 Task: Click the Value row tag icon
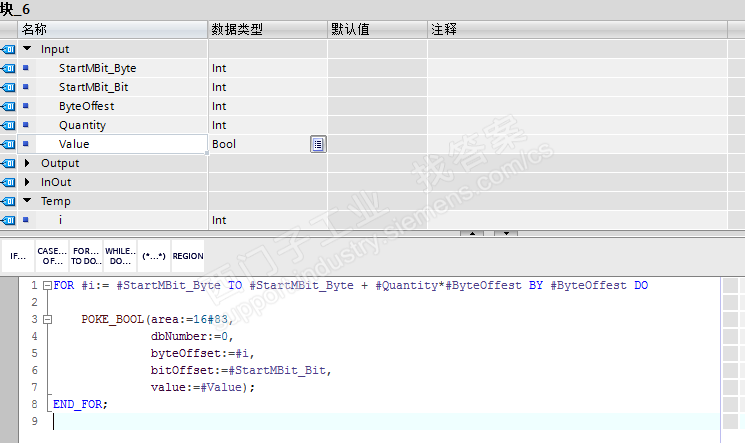[9, 144]
